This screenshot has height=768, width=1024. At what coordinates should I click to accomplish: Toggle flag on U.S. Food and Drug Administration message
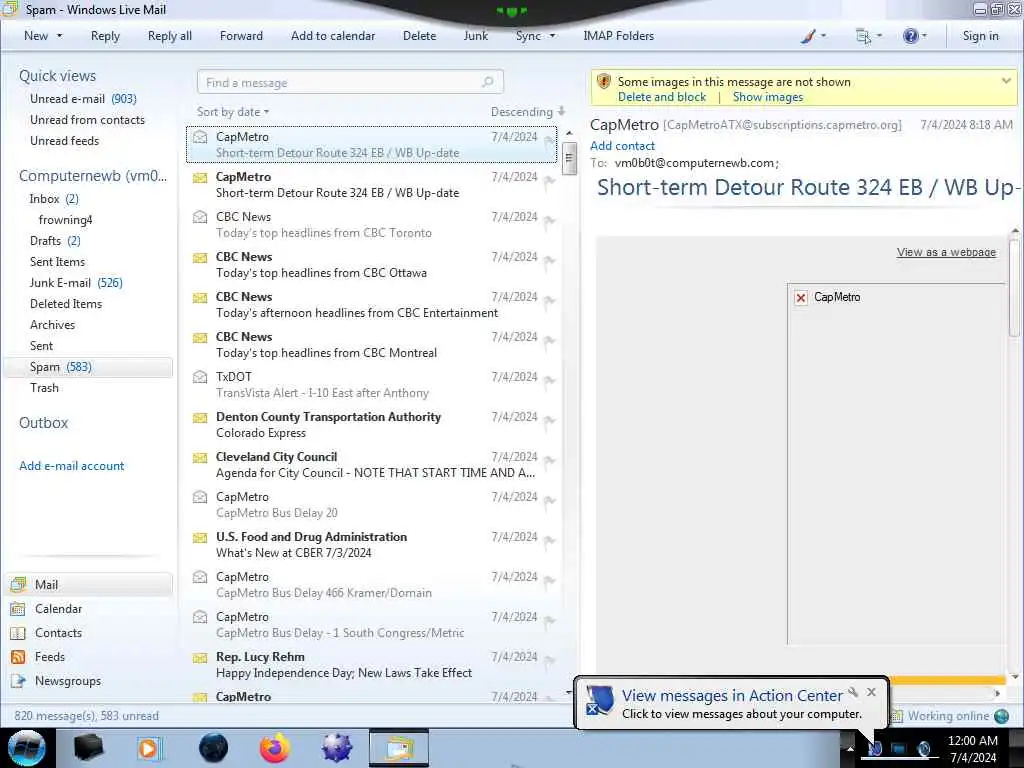click(x=549, y=541)
